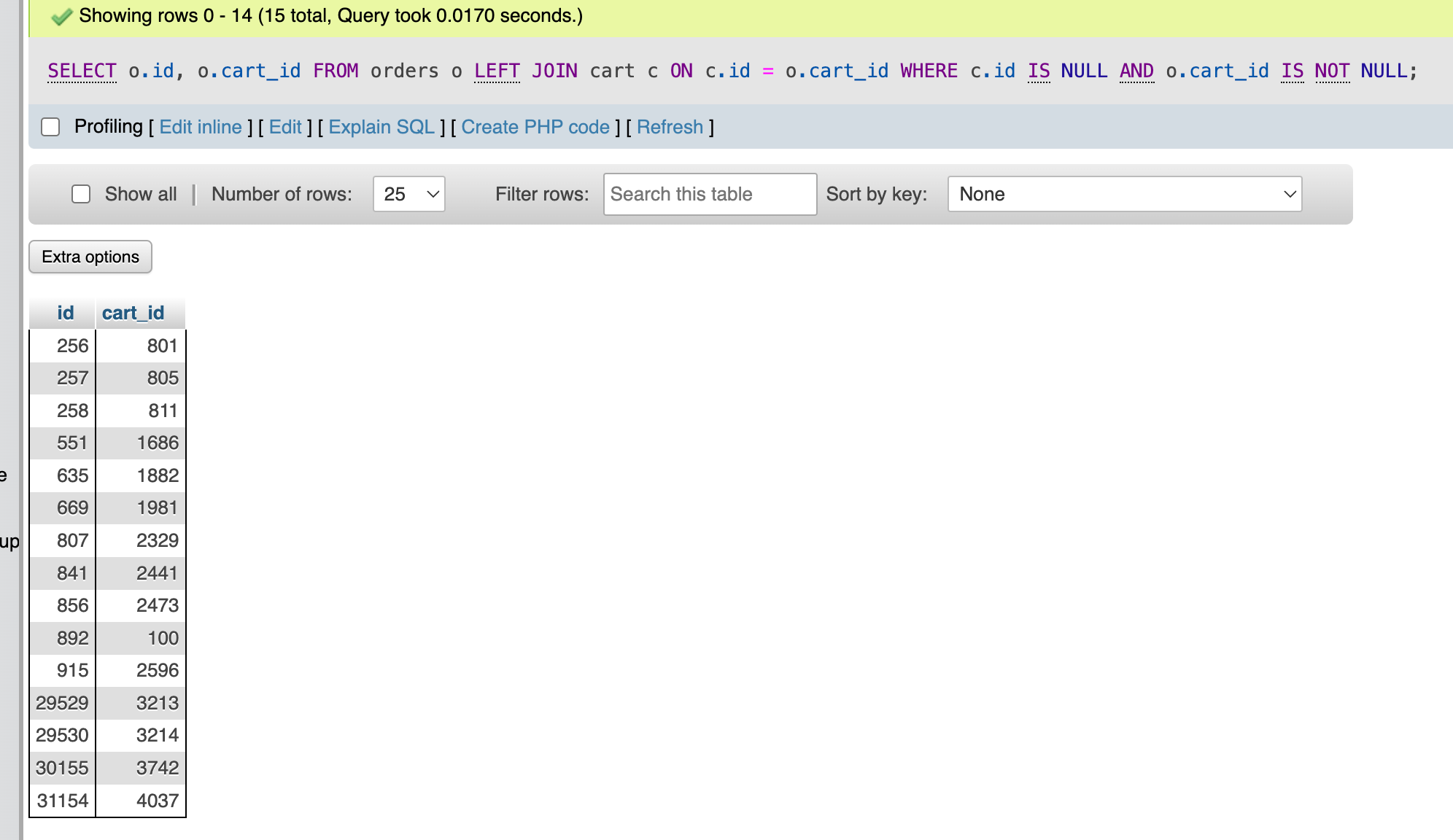
Task: Select id cell 892
Action: pyautogui.click(x=63, y=638)
